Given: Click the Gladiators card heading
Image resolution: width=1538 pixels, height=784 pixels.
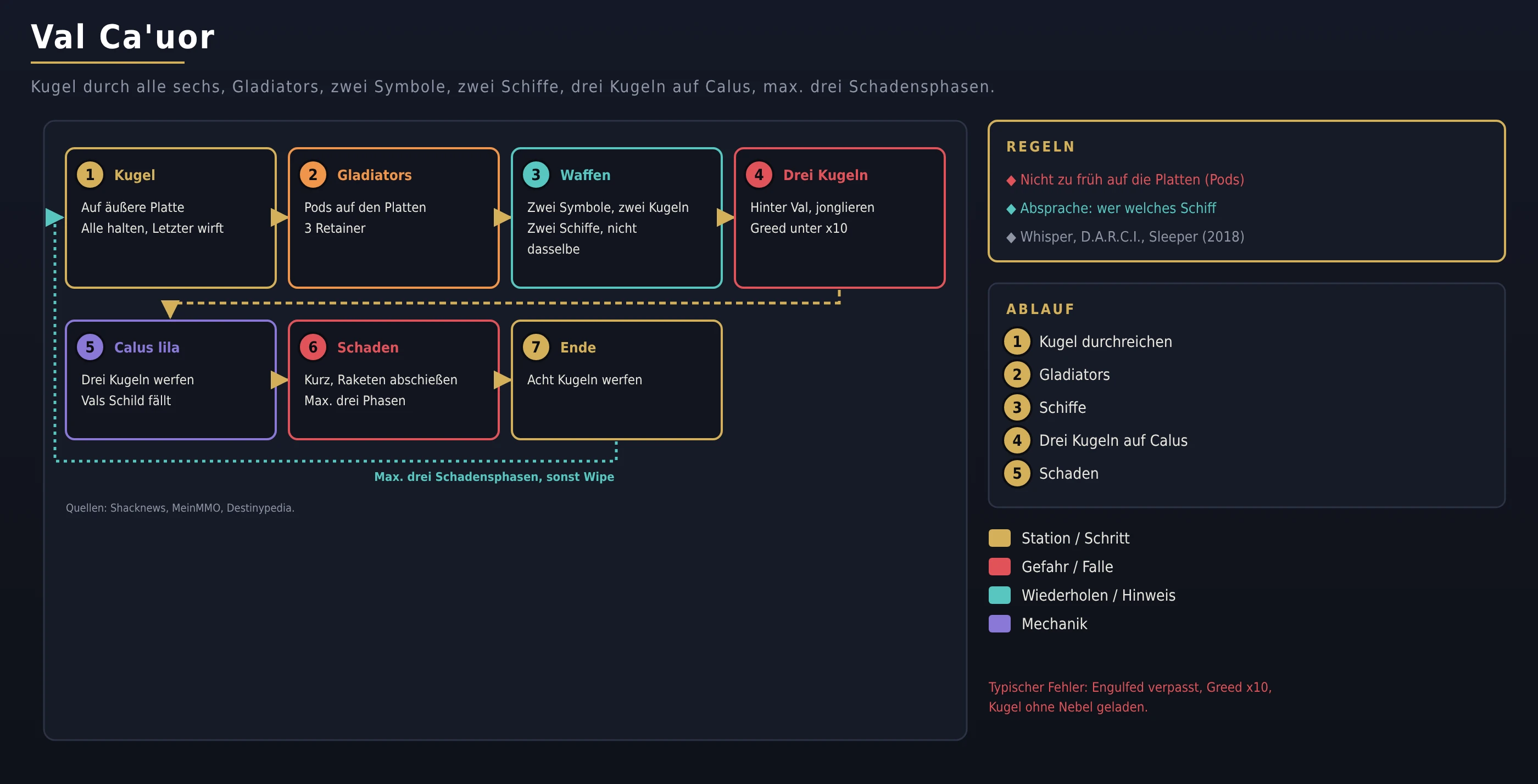Looking at the screenshot, I should (x=375, y=175).
